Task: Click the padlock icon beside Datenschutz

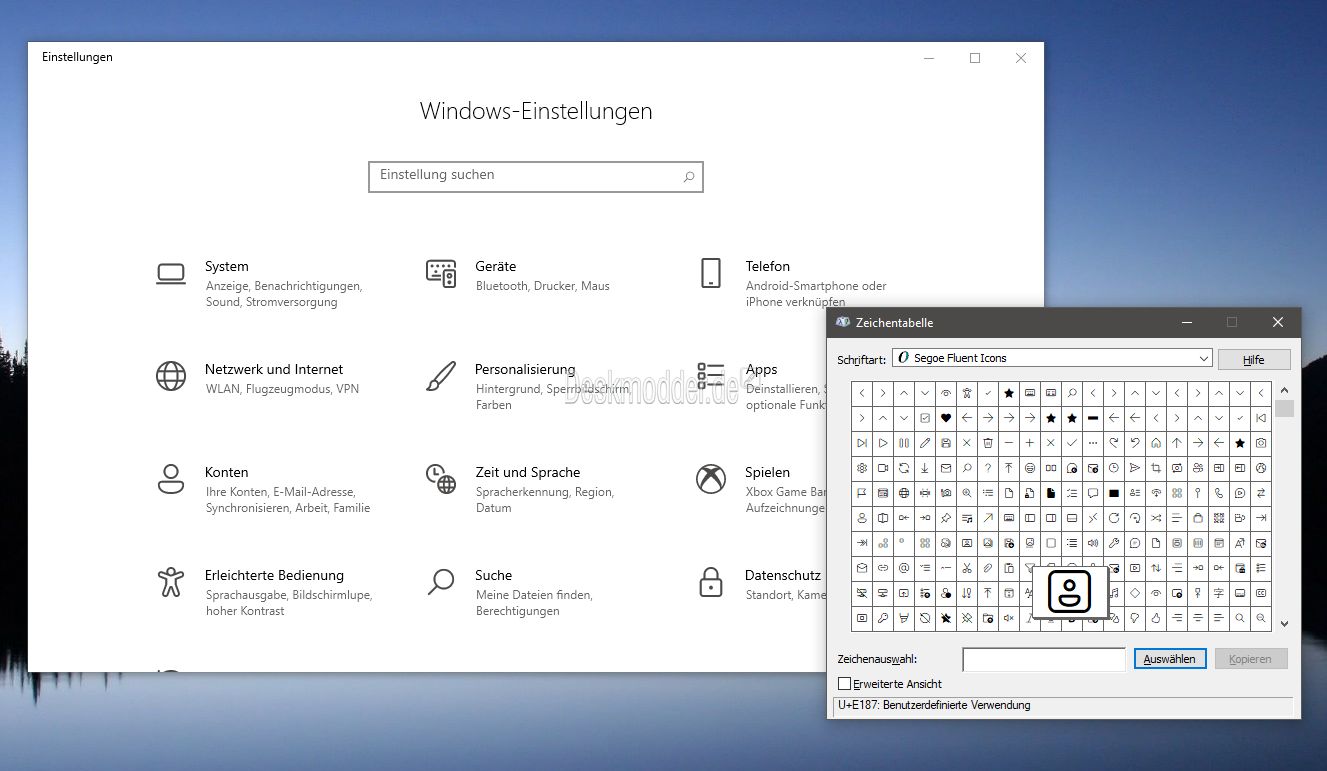Action: coord(711,582)
